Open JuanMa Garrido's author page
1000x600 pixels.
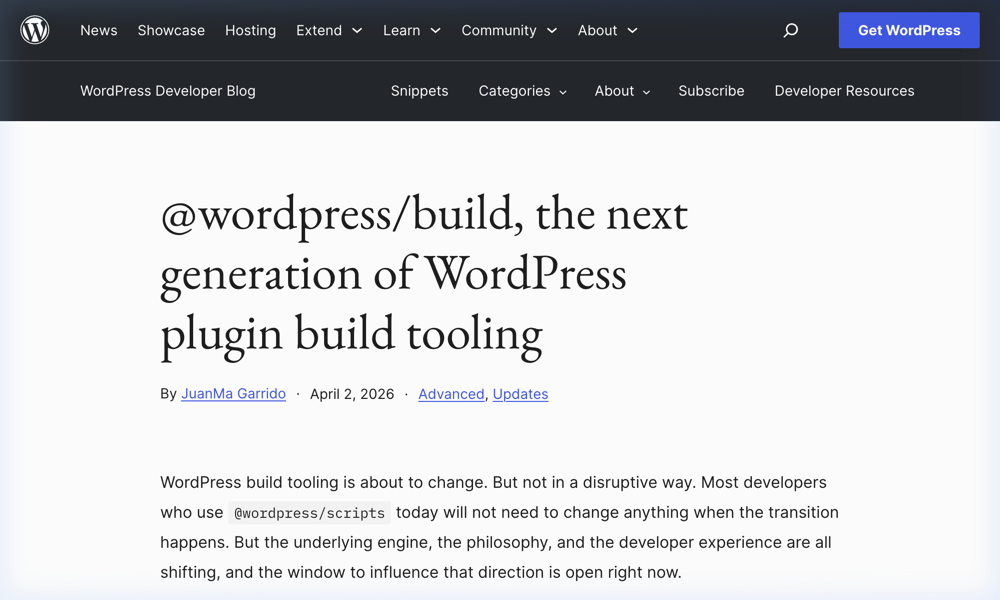coord(233,394)
